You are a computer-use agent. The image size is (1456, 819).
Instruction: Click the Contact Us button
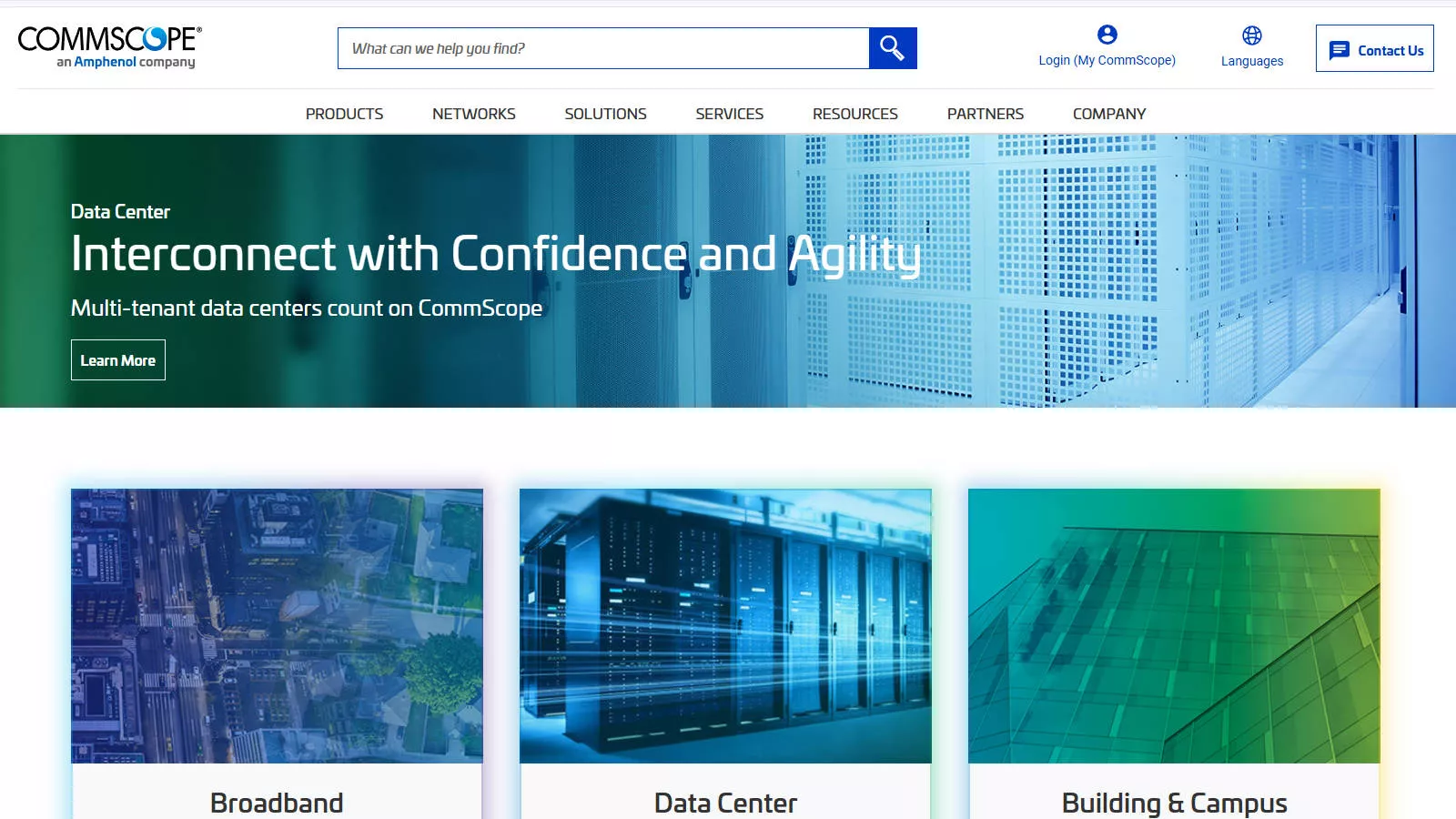pyautogui.click(x=1375, y=48)
